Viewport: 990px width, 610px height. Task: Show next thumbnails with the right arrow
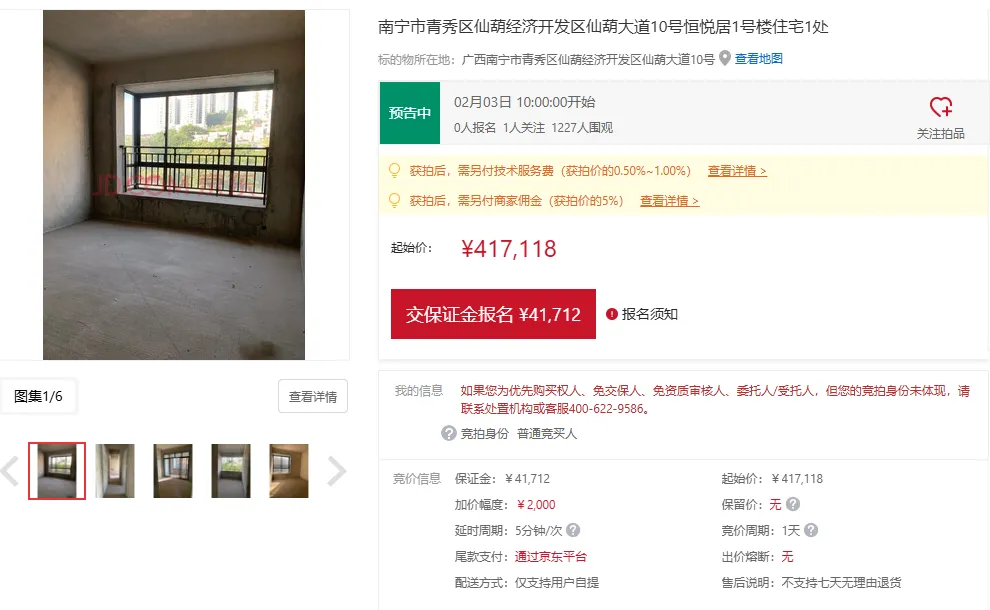(337, 471)
